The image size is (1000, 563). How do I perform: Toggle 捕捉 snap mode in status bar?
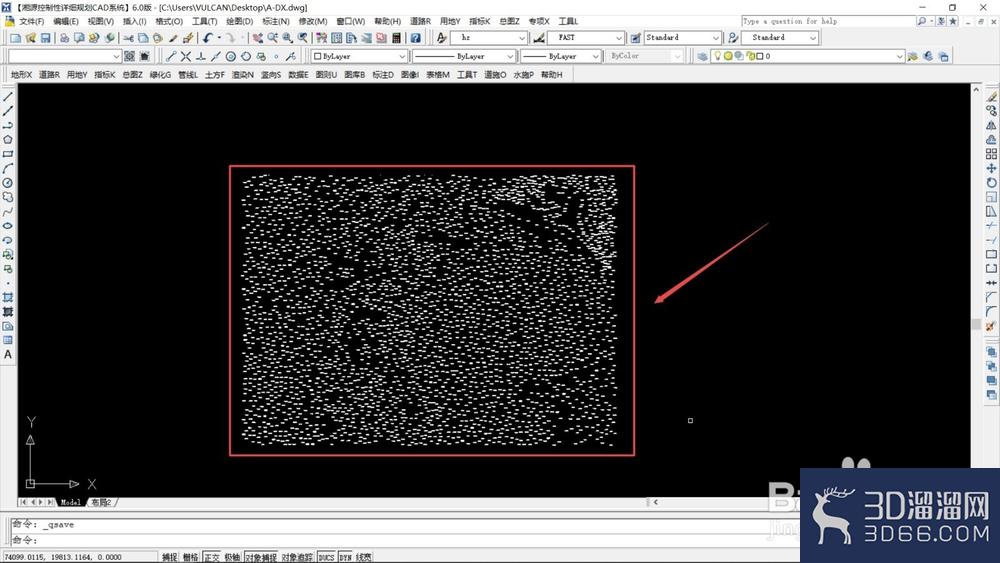point(170,557)
